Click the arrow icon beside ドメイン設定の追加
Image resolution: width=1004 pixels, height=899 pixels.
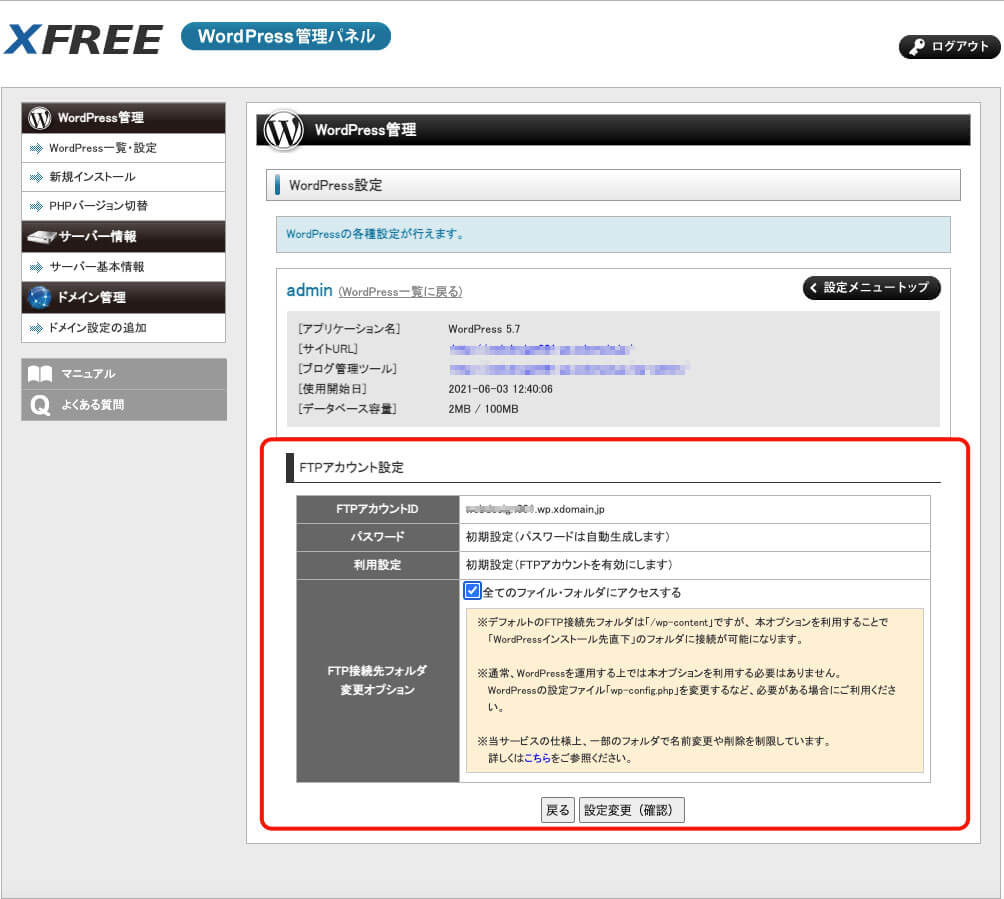36,328
